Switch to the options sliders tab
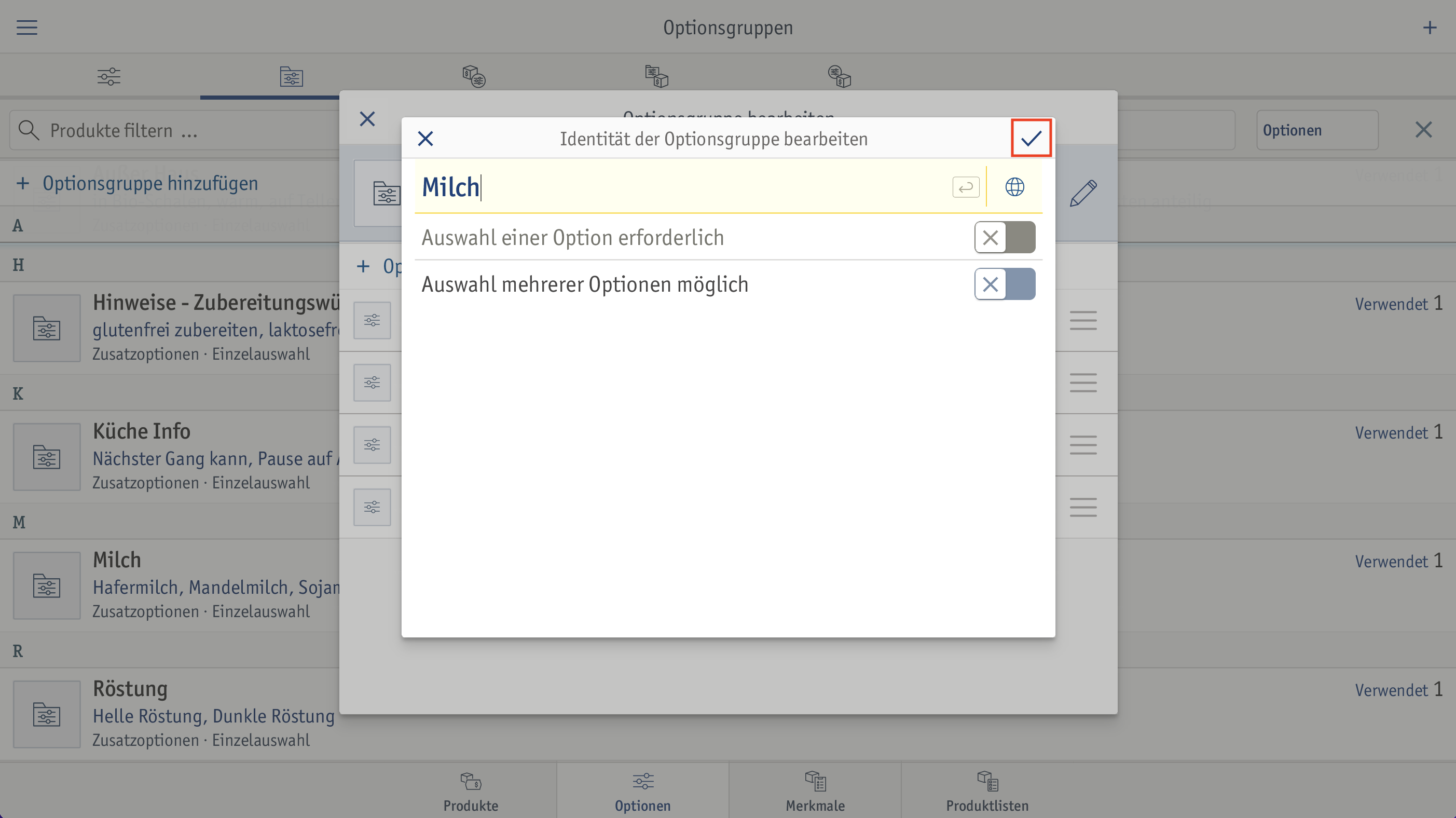Screen dimensions: 1456x818 tap(108, 76)
